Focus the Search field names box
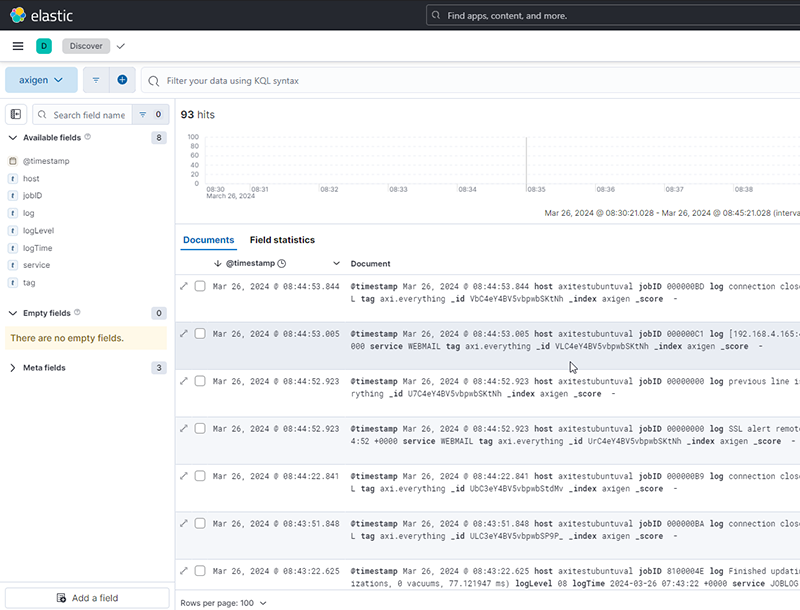 point(82,115)
